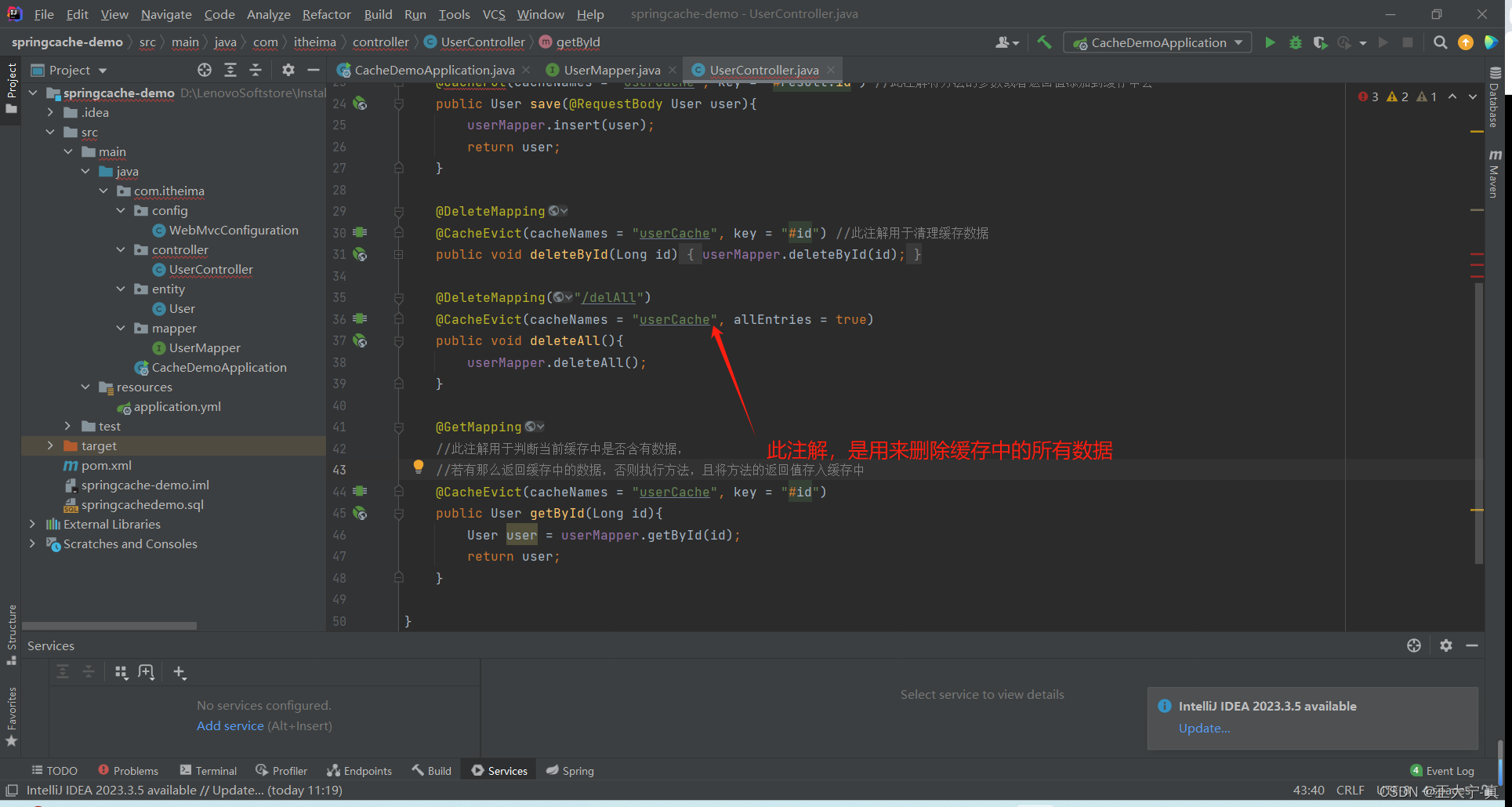Image resolution: width=1512 pixels, height=807 pixels.
Task: Click the editor vertical scrollbar
Action: pyautogui.click(x=1478, y=423)
